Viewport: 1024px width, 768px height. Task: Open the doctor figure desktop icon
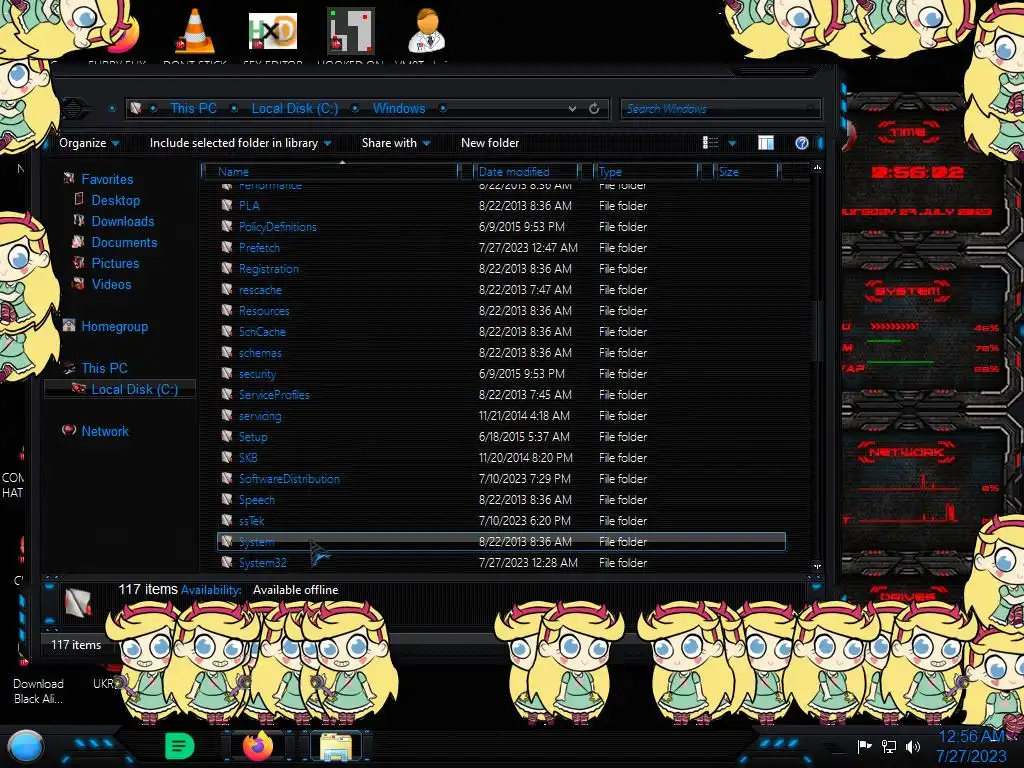(426, 31)
